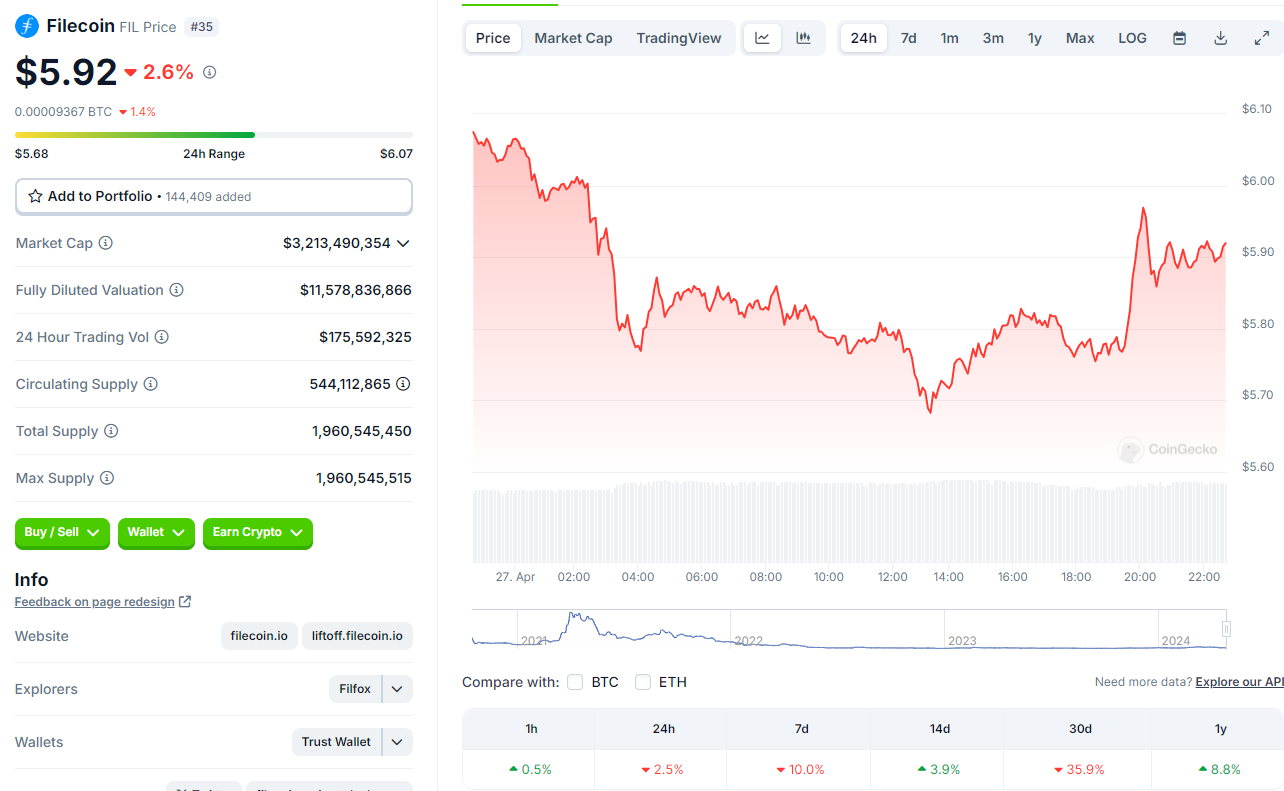Click the Filecoin logo icon
Viewport: 1284px width, 791px height.
click(27, 26)
